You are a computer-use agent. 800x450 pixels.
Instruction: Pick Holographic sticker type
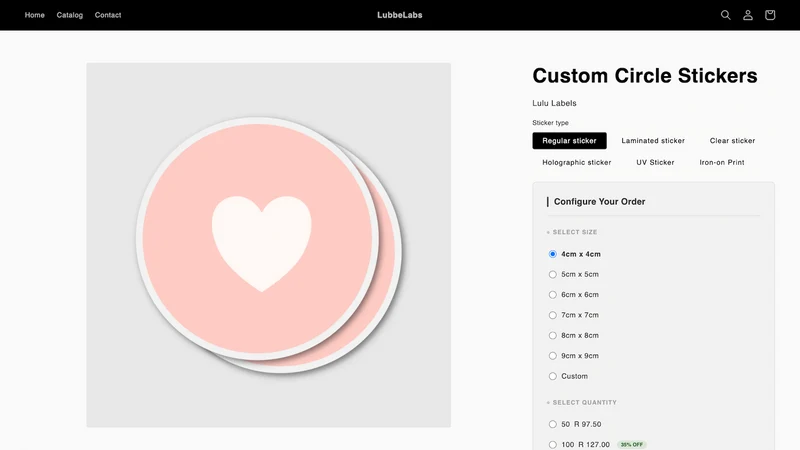tap(577, 162)
